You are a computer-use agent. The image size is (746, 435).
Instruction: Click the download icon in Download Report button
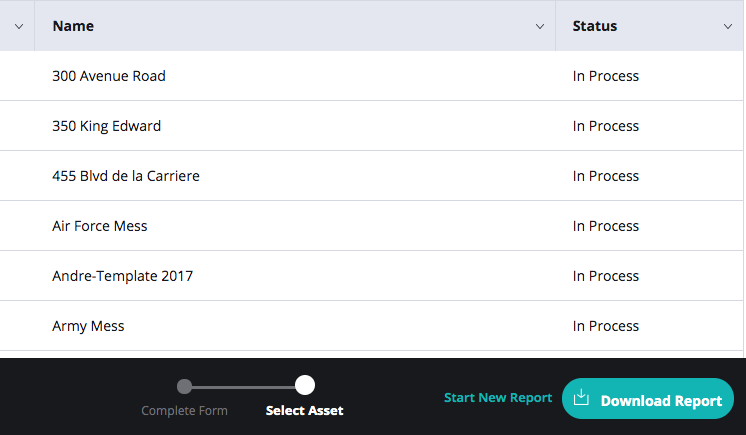tap(581, 397)
